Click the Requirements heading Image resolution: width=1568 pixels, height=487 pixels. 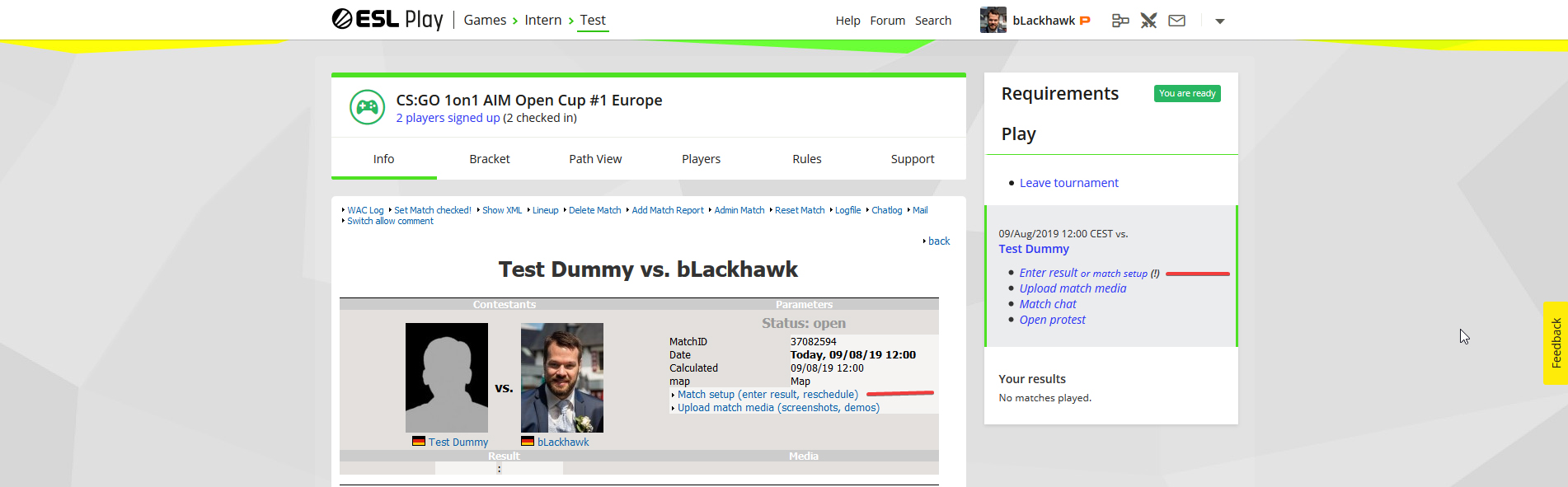(x=1060, y=94)
